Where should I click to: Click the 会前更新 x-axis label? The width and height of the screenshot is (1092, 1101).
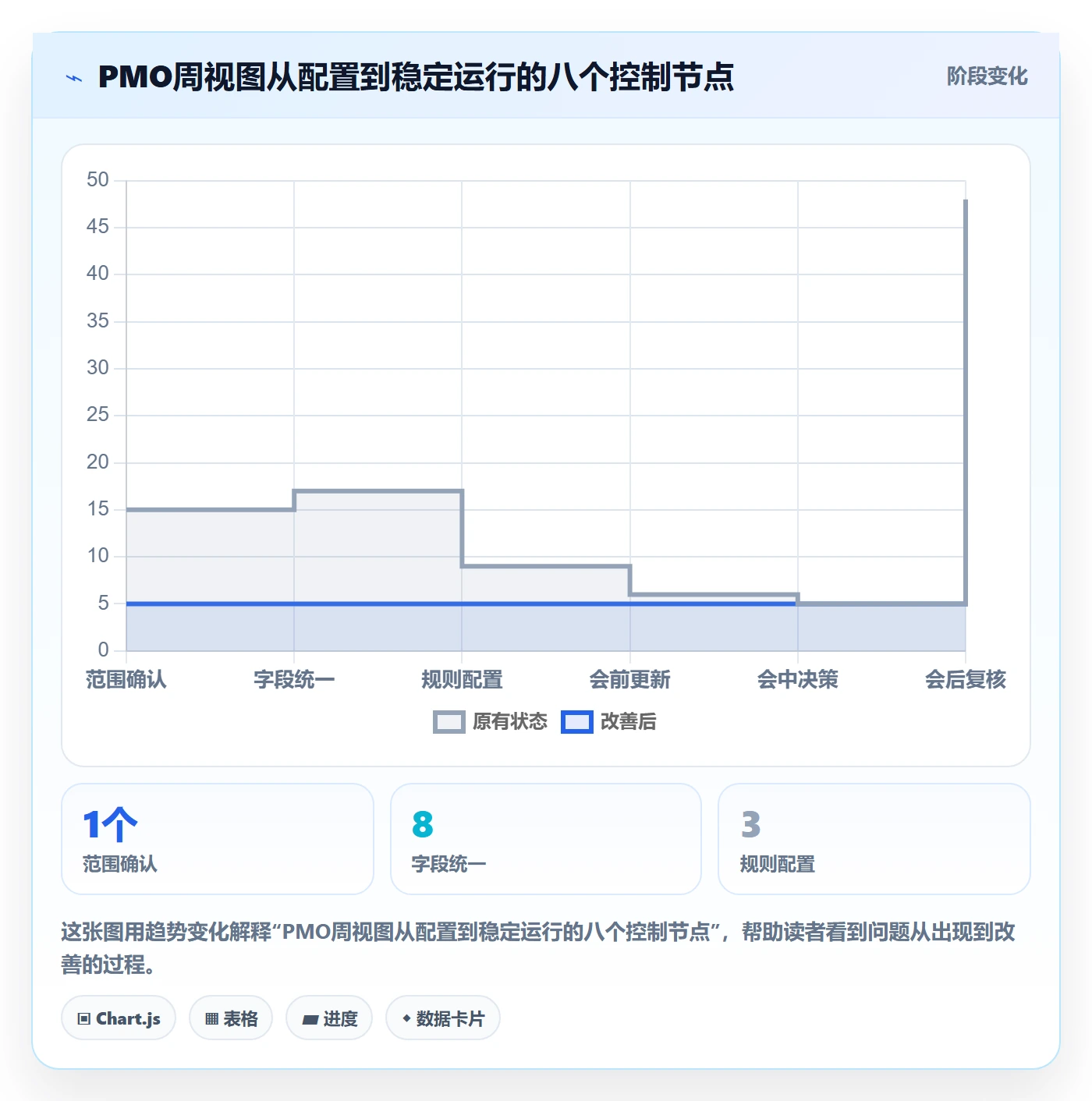[x=629, y=680]
